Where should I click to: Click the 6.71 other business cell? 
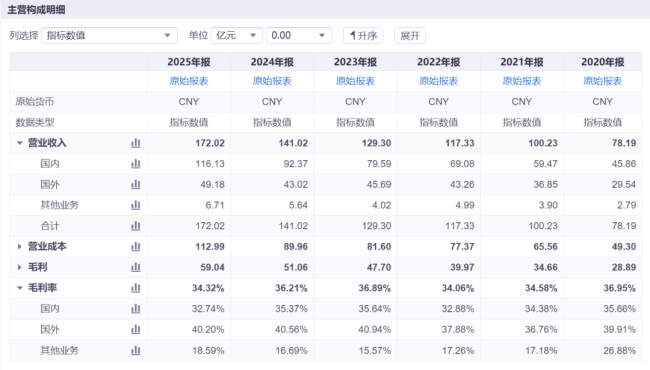(x=215, y=205)
